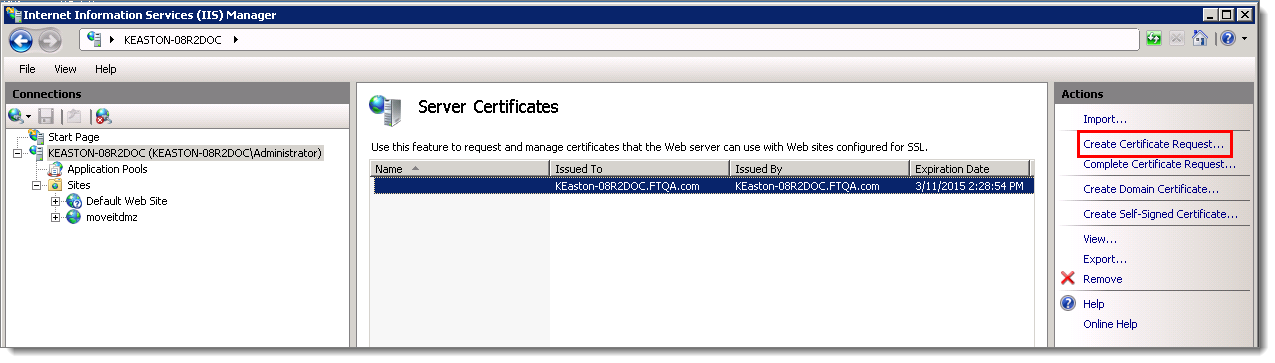
Task: Sort by Expiration Date column header
Action: [x=970, y=169]
